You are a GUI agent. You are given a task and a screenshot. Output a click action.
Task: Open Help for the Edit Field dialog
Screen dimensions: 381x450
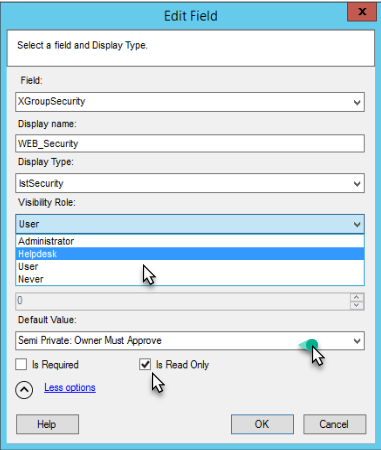point(47,424)
